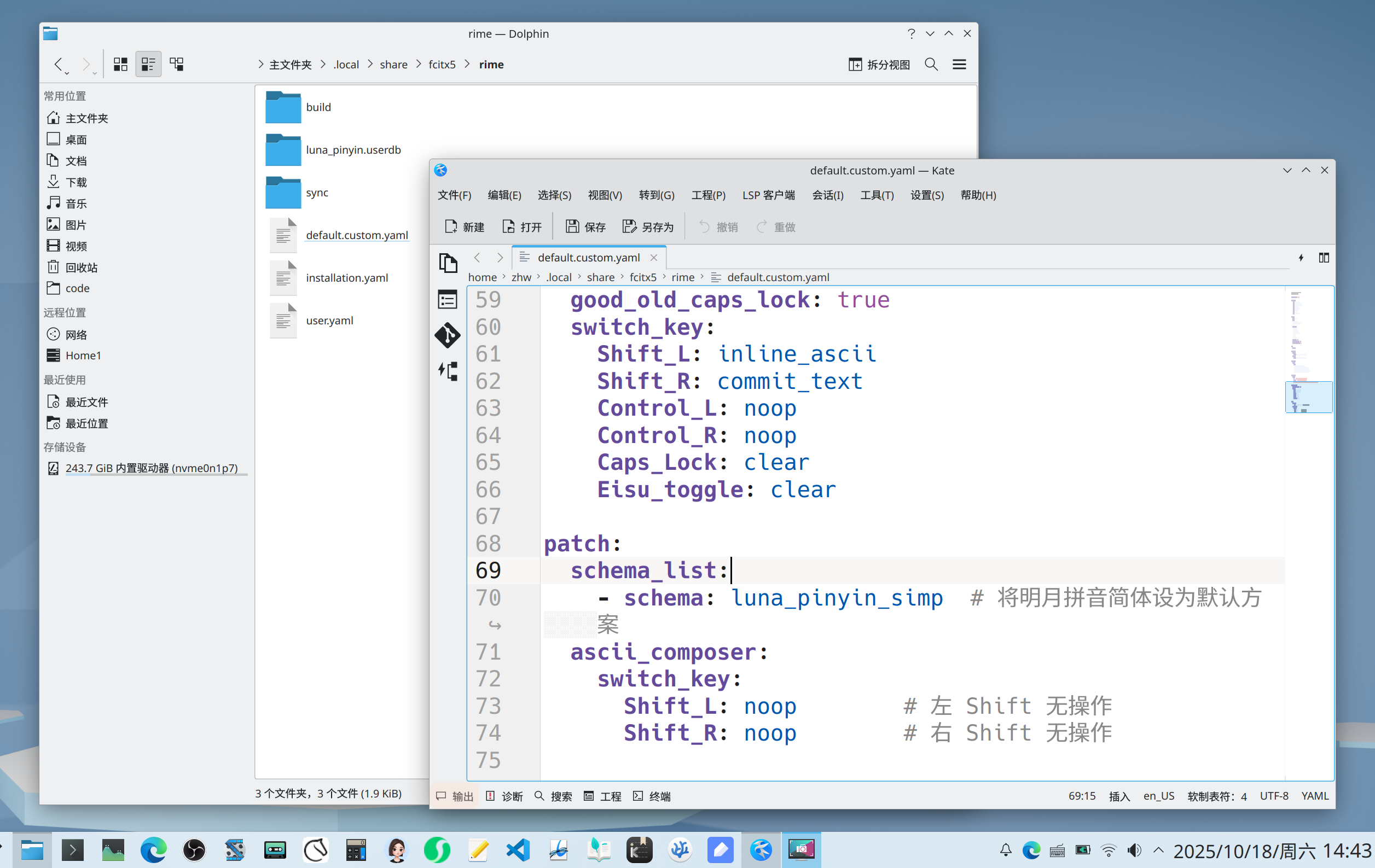Viewport: 1375px width, 868px height.
Task: Open the Git panel in Kate sidebar
Action: point(448,335)
